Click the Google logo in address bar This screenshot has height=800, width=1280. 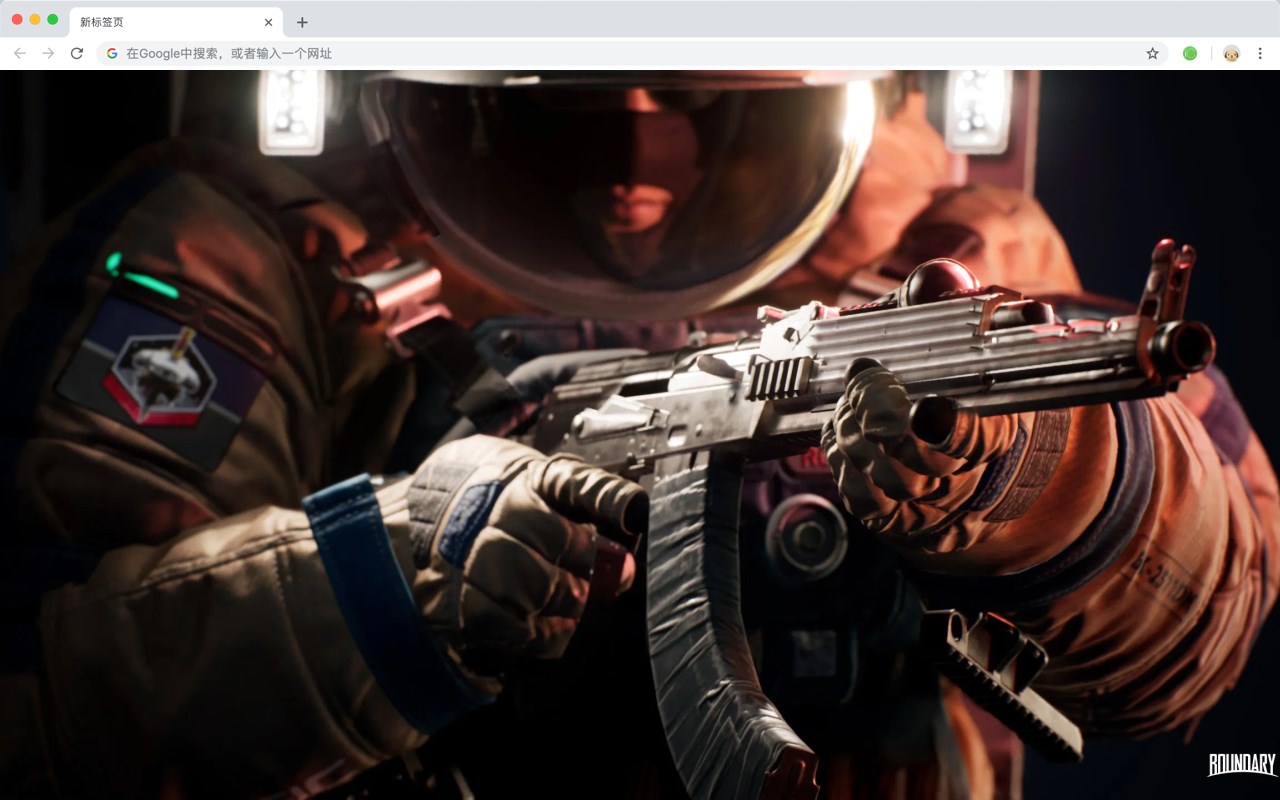[112, 53]
